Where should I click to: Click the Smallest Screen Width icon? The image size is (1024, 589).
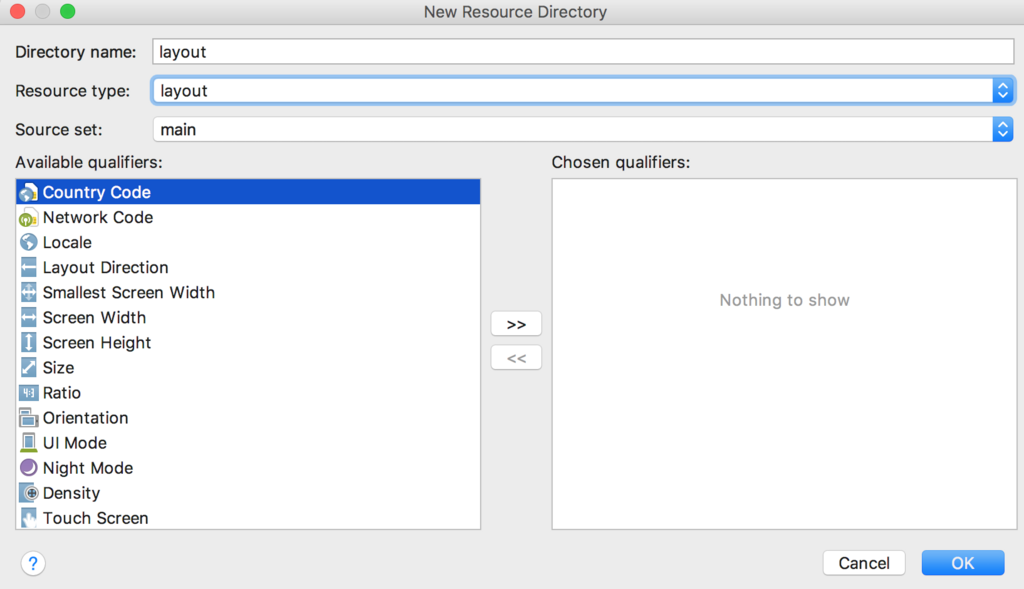28,293
